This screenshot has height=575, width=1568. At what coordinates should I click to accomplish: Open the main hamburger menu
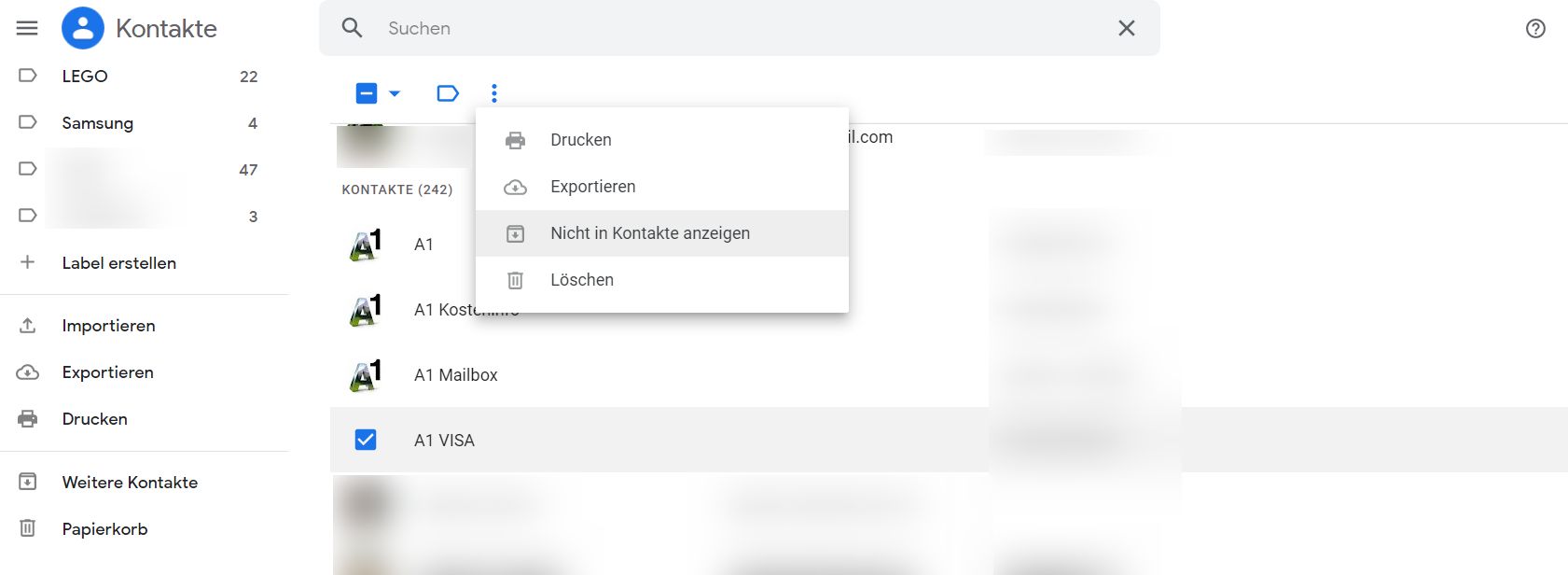pos(27,28)
